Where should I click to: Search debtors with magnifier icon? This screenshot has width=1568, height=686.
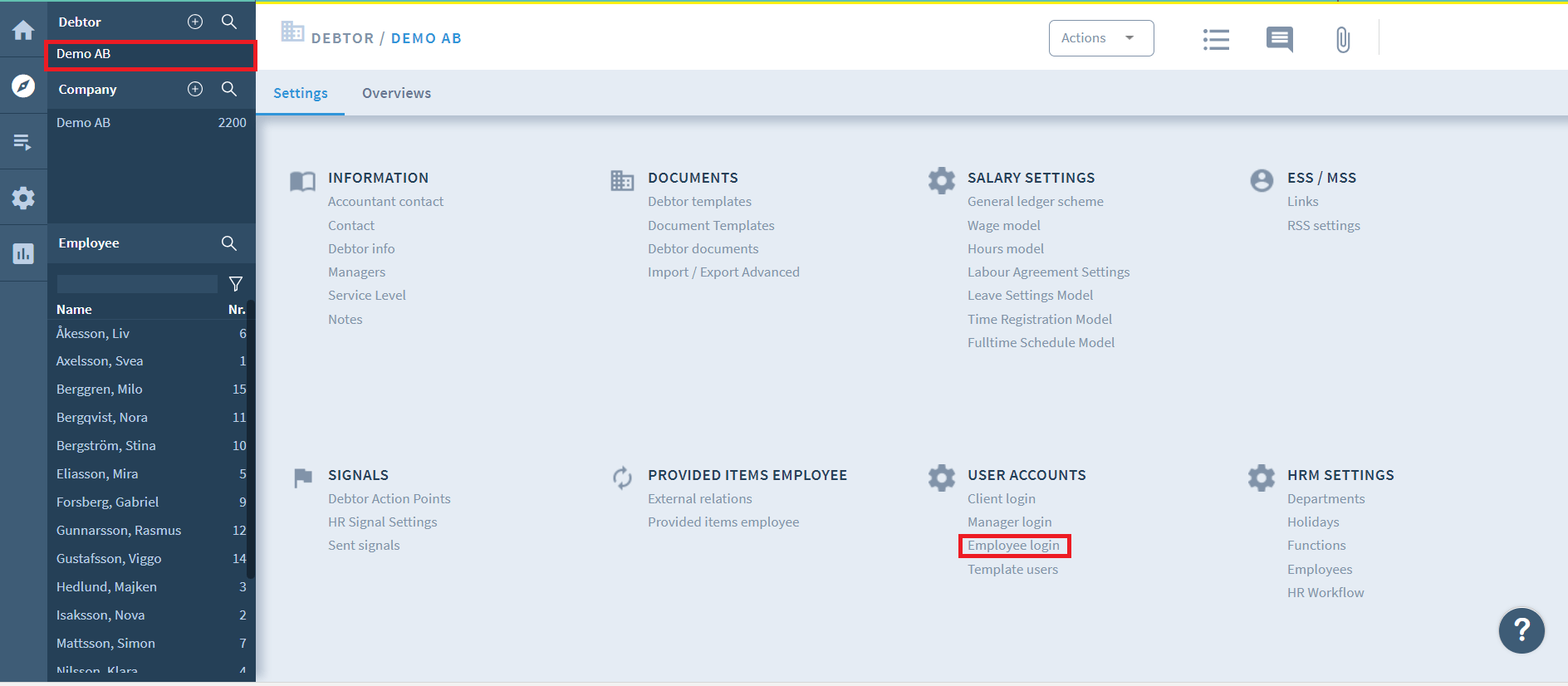coord(229,22)
